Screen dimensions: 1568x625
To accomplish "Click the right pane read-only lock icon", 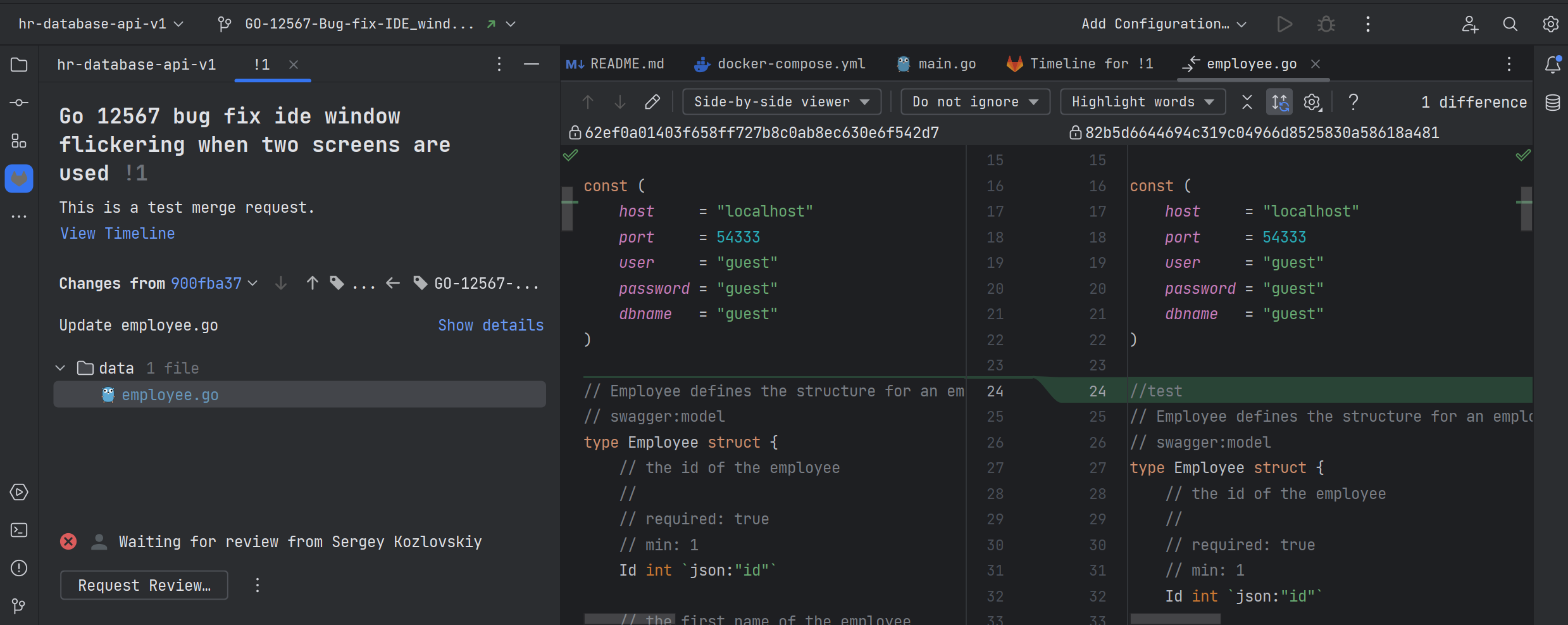I will click(1075, 132).
